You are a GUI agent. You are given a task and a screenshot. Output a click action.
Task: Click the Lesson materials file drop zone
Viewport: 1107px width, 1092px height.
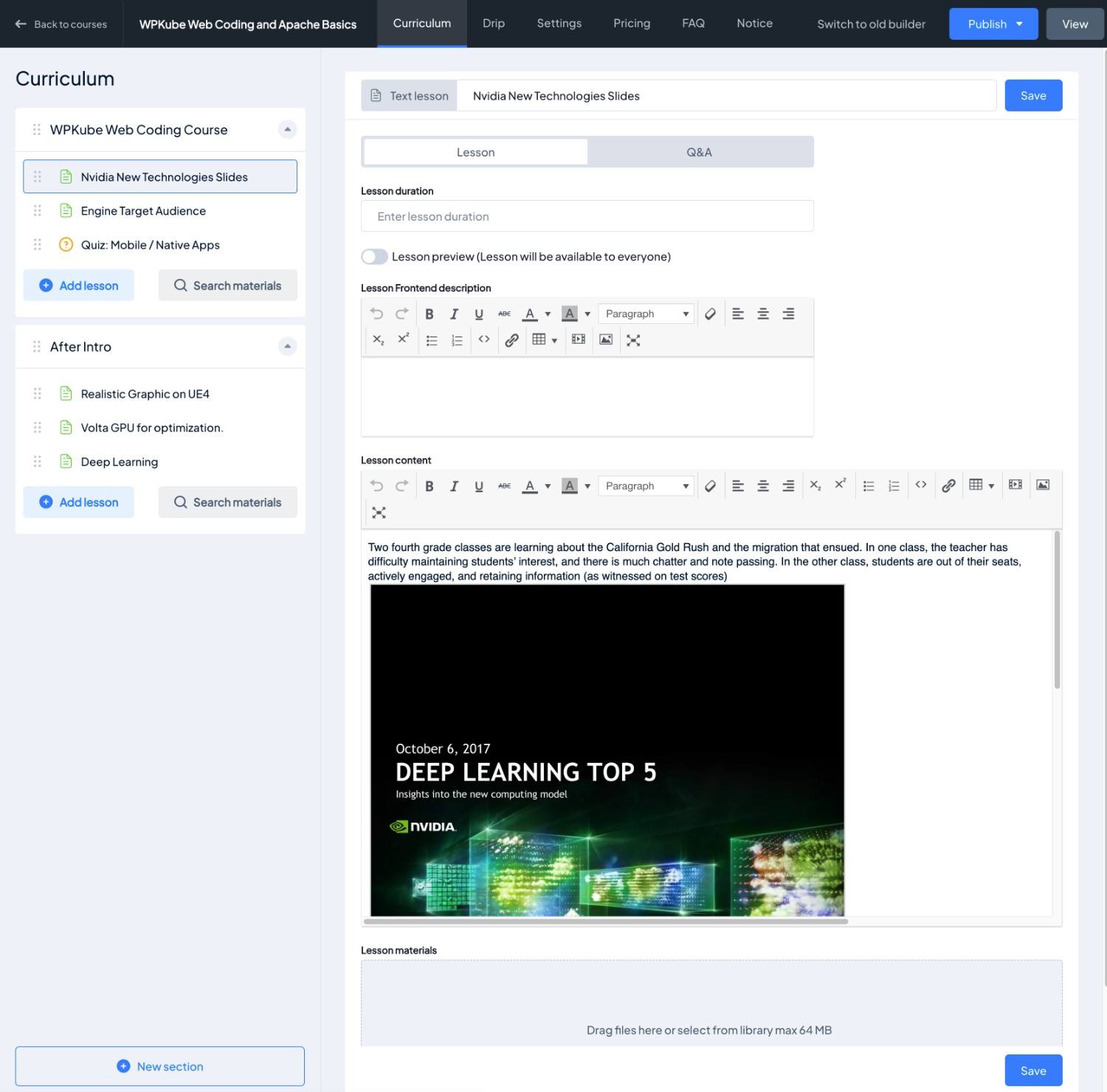711,1003
